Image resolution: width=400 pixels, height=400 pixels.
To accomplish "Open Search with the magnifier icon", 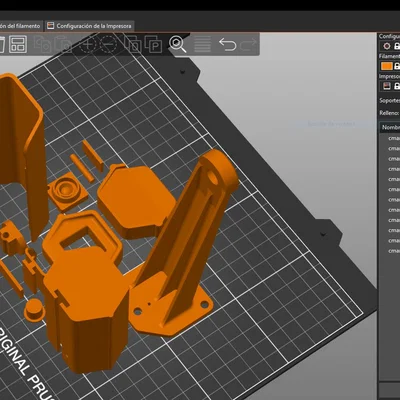I will point(177,44).
